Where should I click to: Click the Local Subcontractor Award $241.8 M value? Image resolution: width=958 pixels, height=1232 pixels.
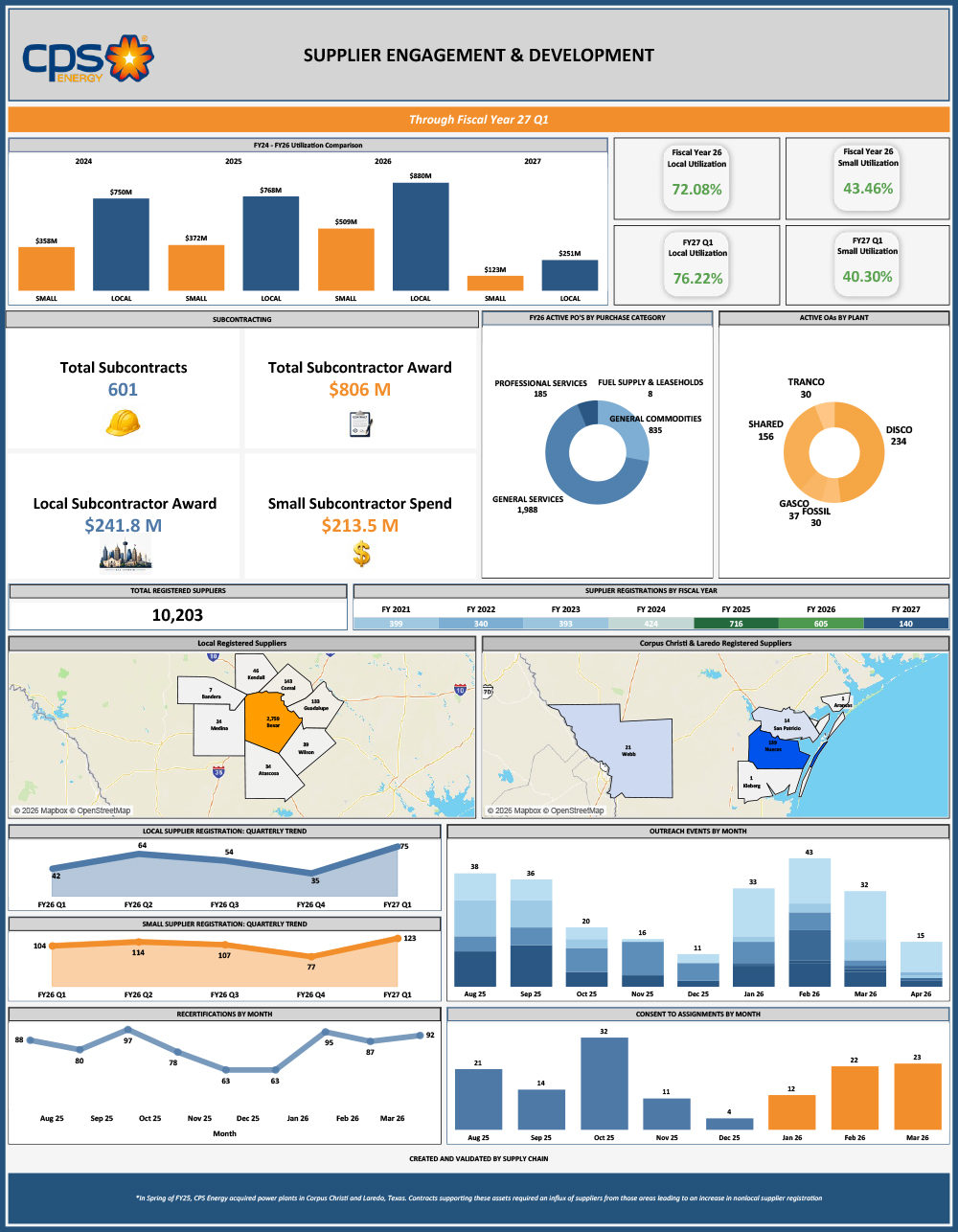click(124, 525)
